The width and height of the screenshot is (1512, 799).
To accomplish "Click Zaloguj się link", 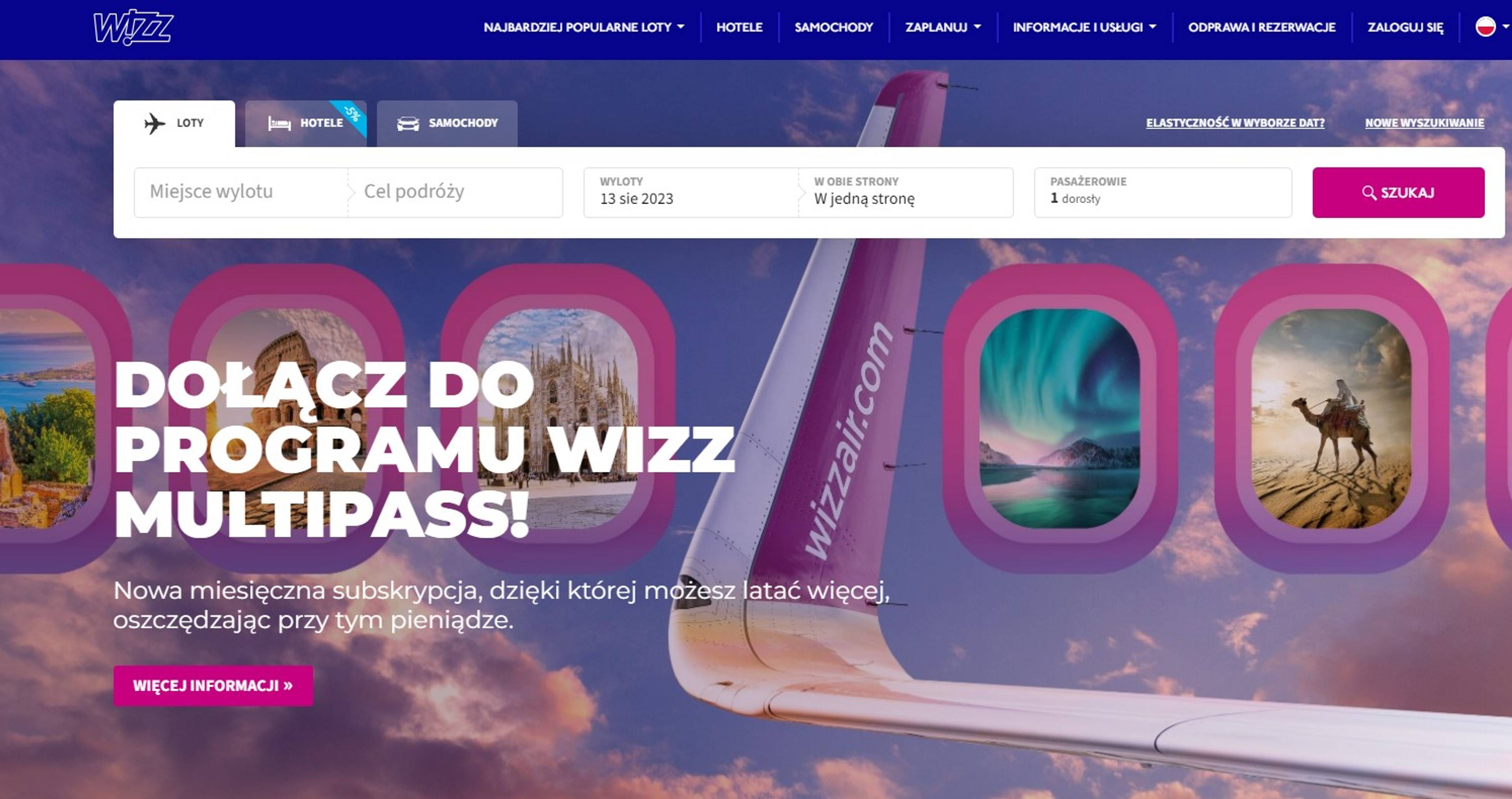I will click(1405, 27).
